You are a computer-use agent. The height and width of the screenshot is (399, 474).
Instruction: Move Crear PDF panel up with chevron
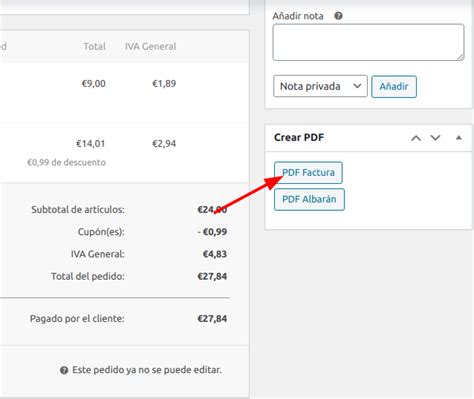[x=416, y=138]
